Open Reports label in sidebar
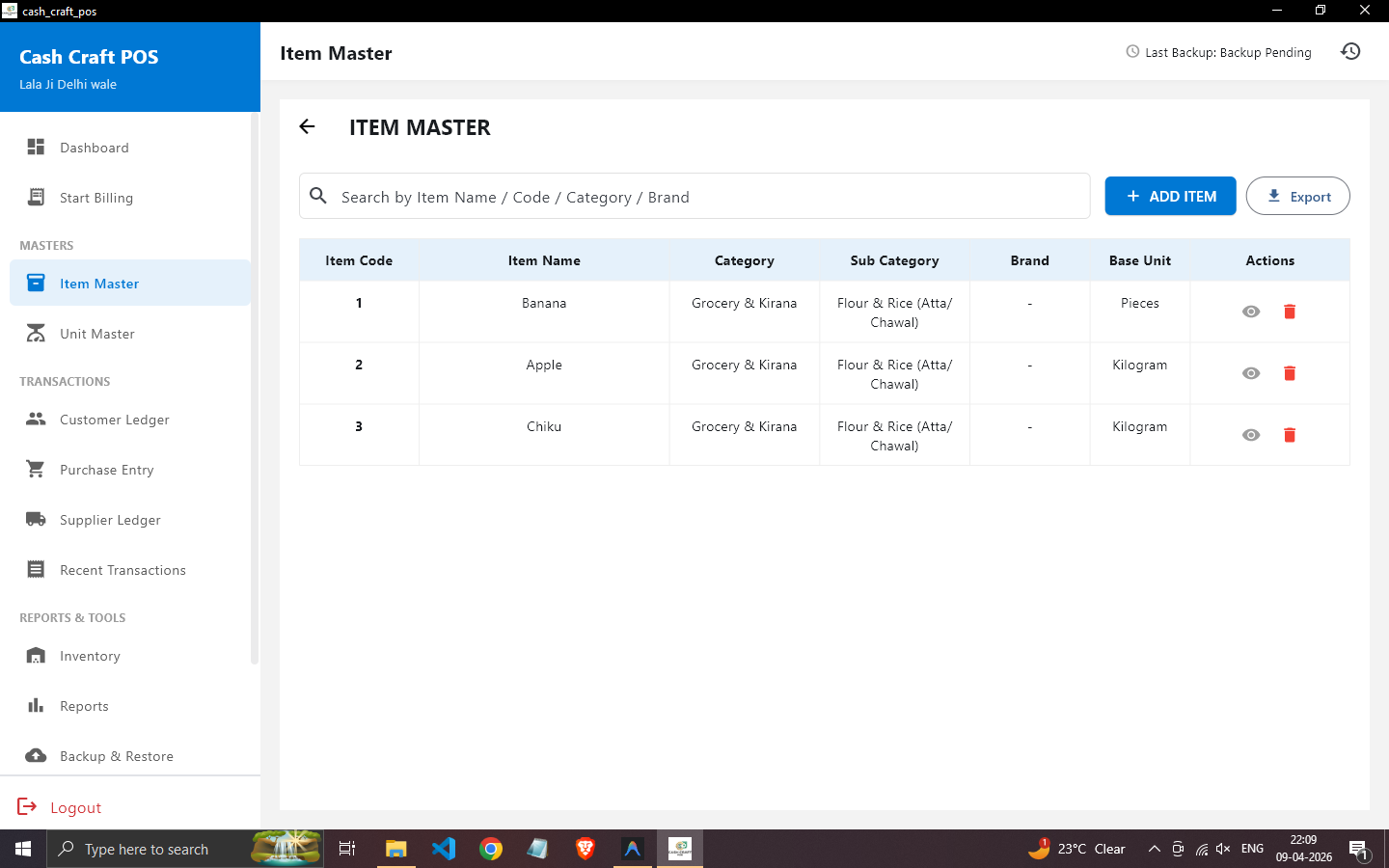The height and width of the screenshot is (868, 1389). [84, 706]
